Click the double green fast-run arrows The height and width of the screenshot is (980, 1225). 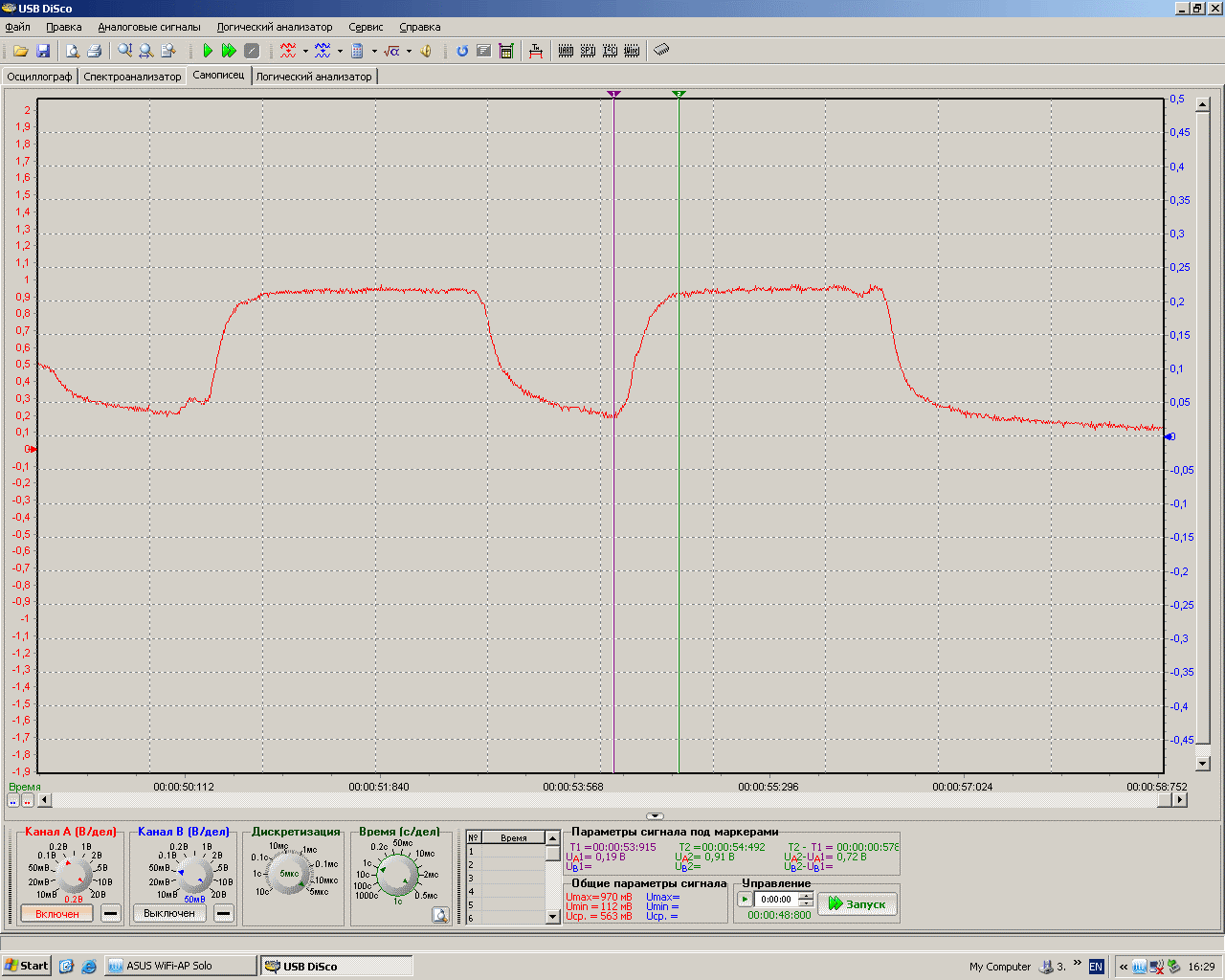tap(229, 51)
